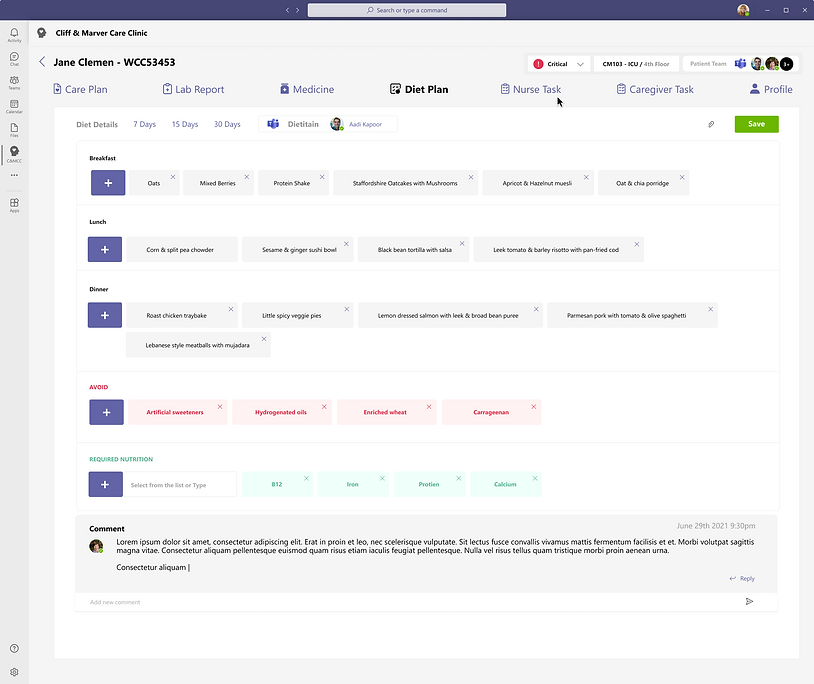Remove Artificial sweeteners from Avoid list
814x684 pixels.
tap(220, 406)
